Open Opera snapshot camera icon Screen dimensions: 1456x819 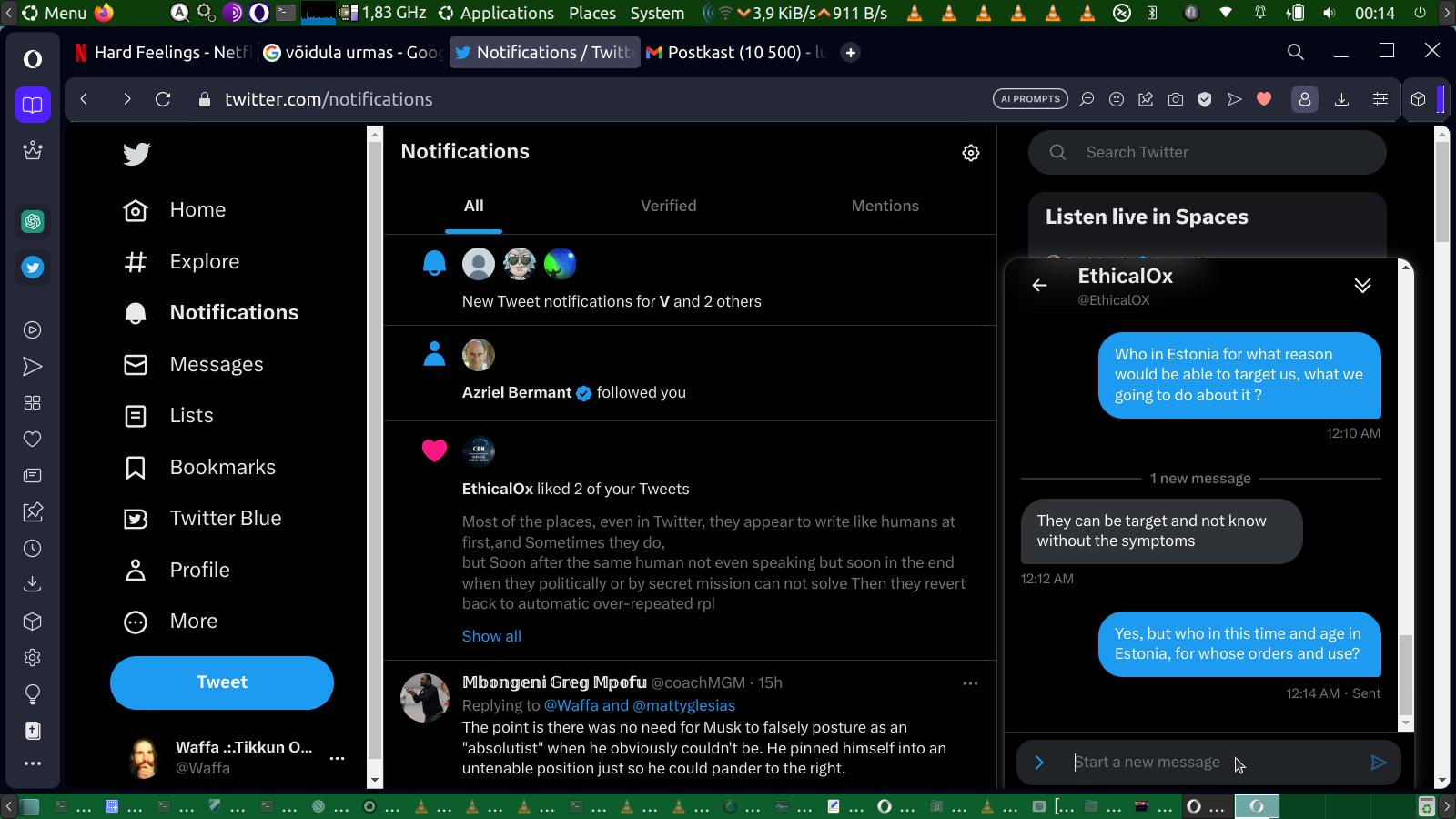[1176, 99]
